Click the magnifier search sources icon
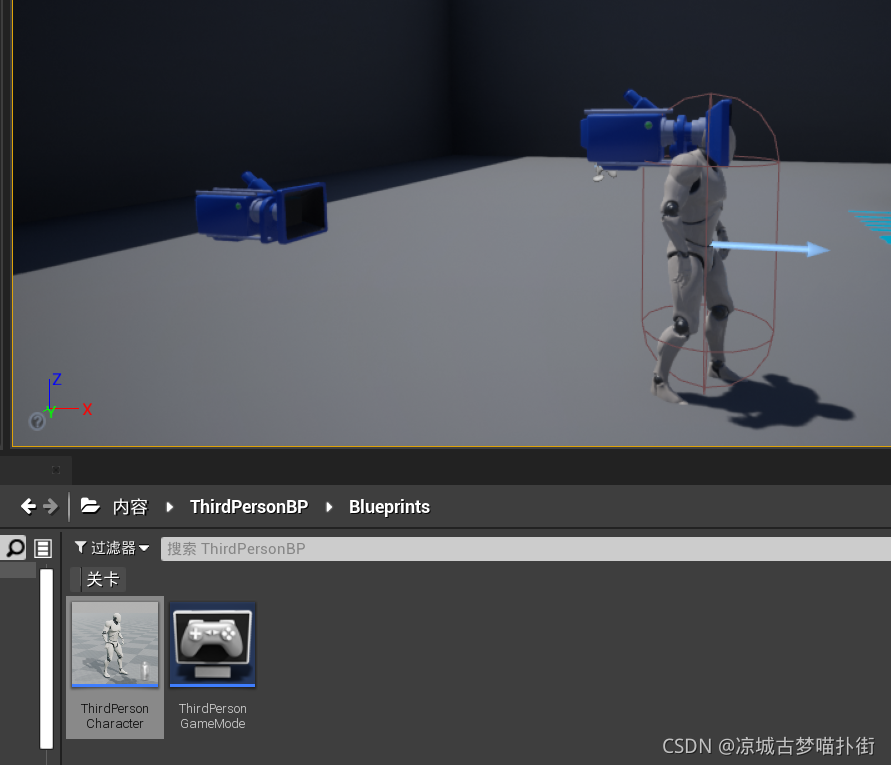Screen dimensions: 891x765 pos(14,548)
